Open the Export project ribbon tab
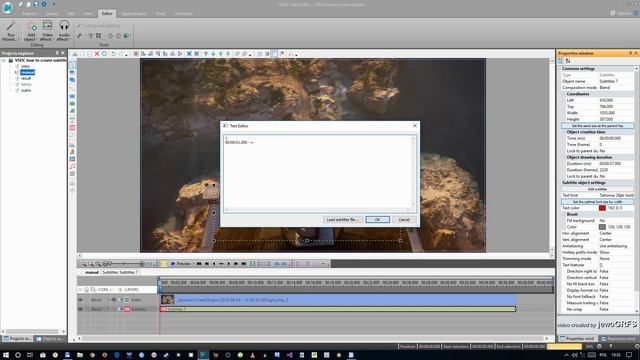This screenshot has width=640, height=360. coord(134,13)
